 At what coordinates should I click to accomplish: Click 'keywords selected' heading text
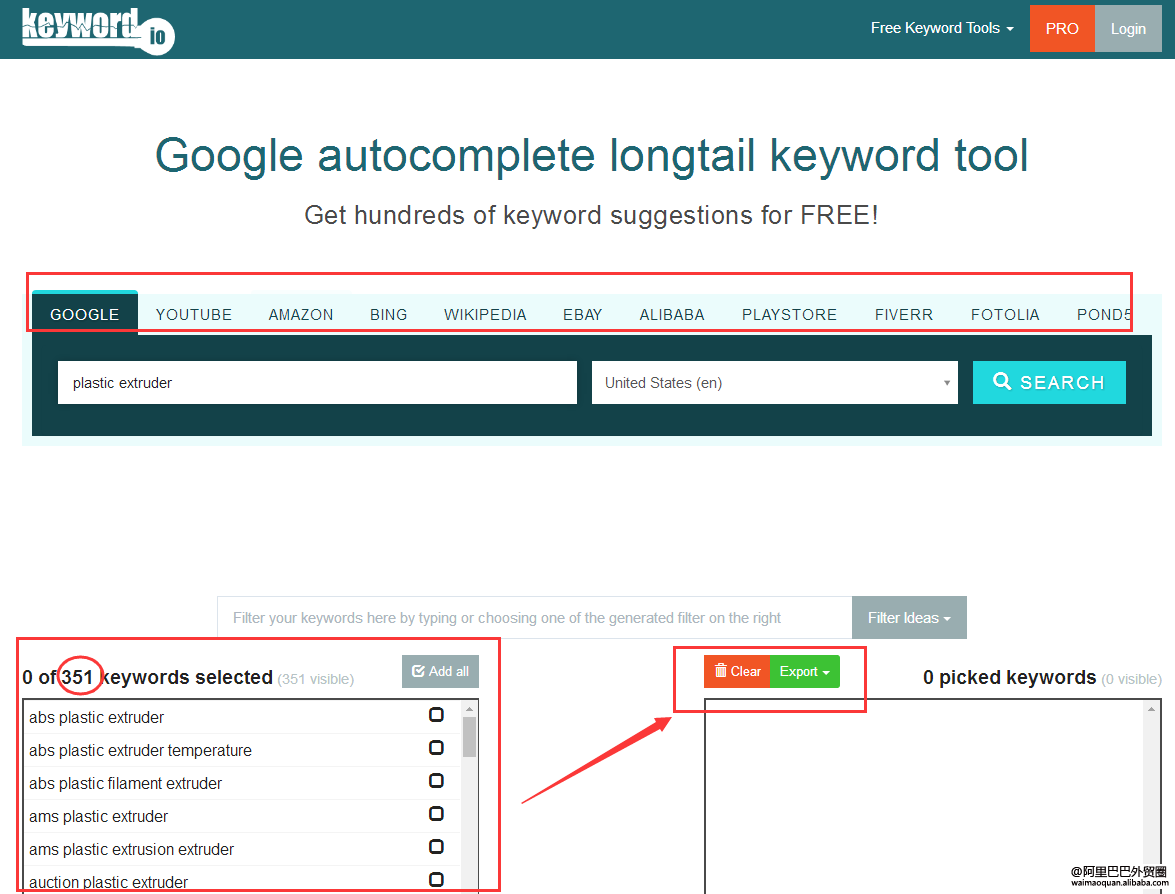pyautogui.click(x=187, y=677)
